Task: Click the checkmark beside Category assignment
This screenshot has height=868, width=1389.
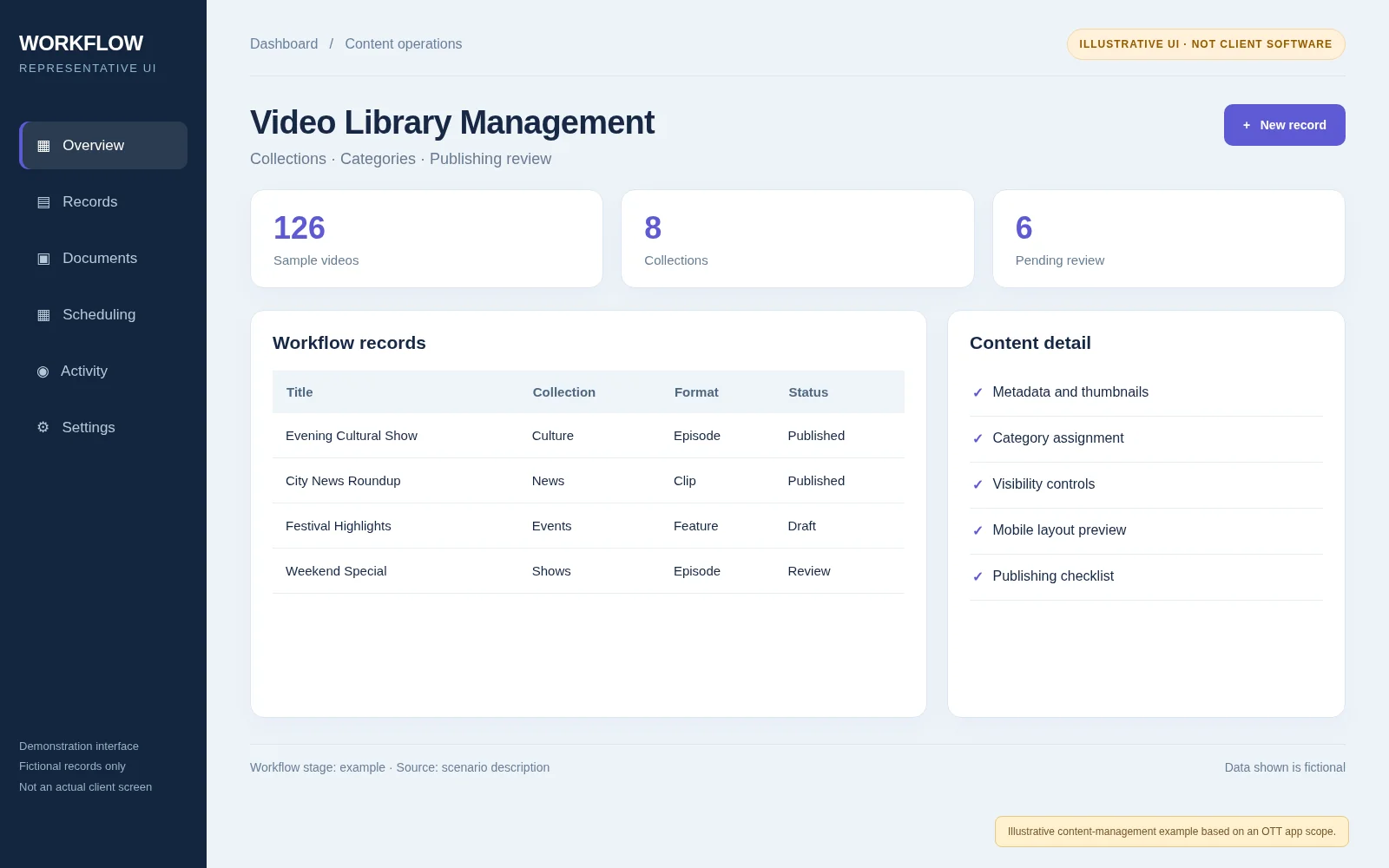Action: [978, 438]
